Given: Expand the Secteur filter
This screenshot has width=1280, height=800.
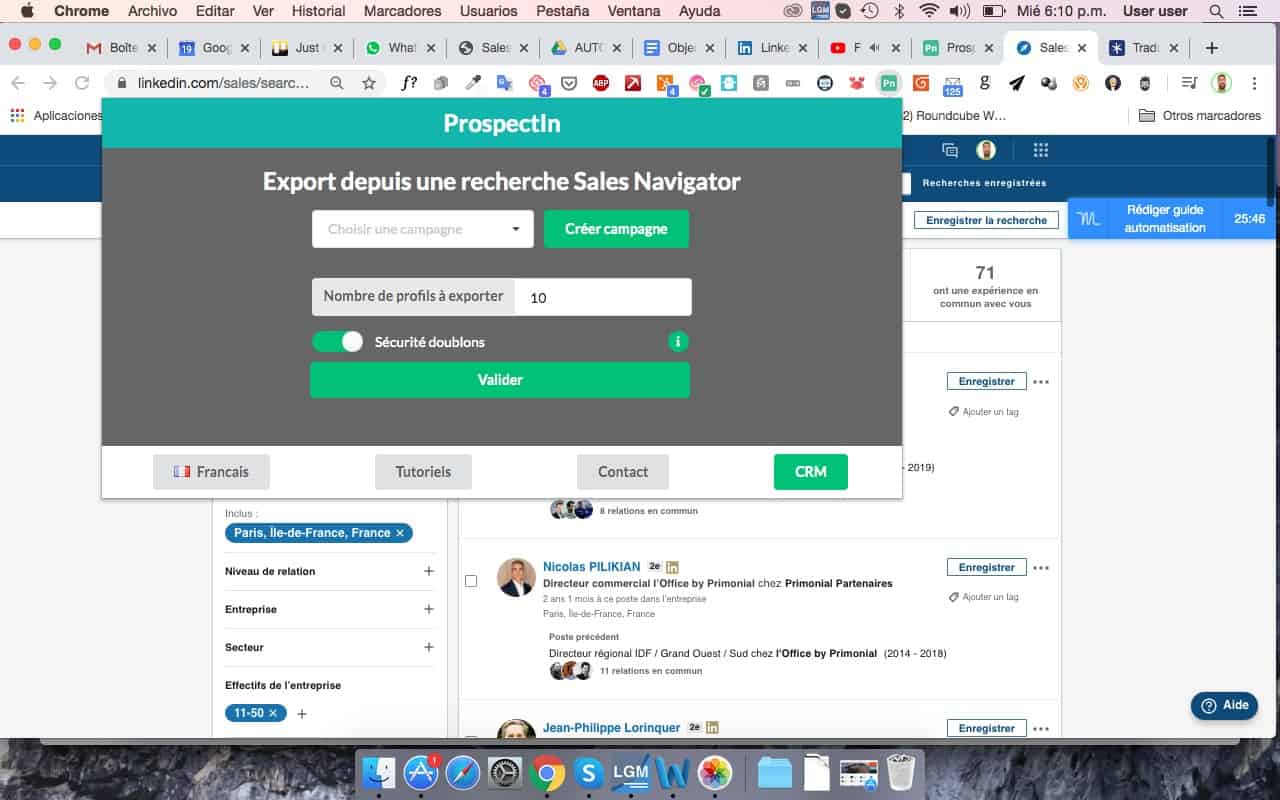Looking at the screenshot, I should pos(429,647).
